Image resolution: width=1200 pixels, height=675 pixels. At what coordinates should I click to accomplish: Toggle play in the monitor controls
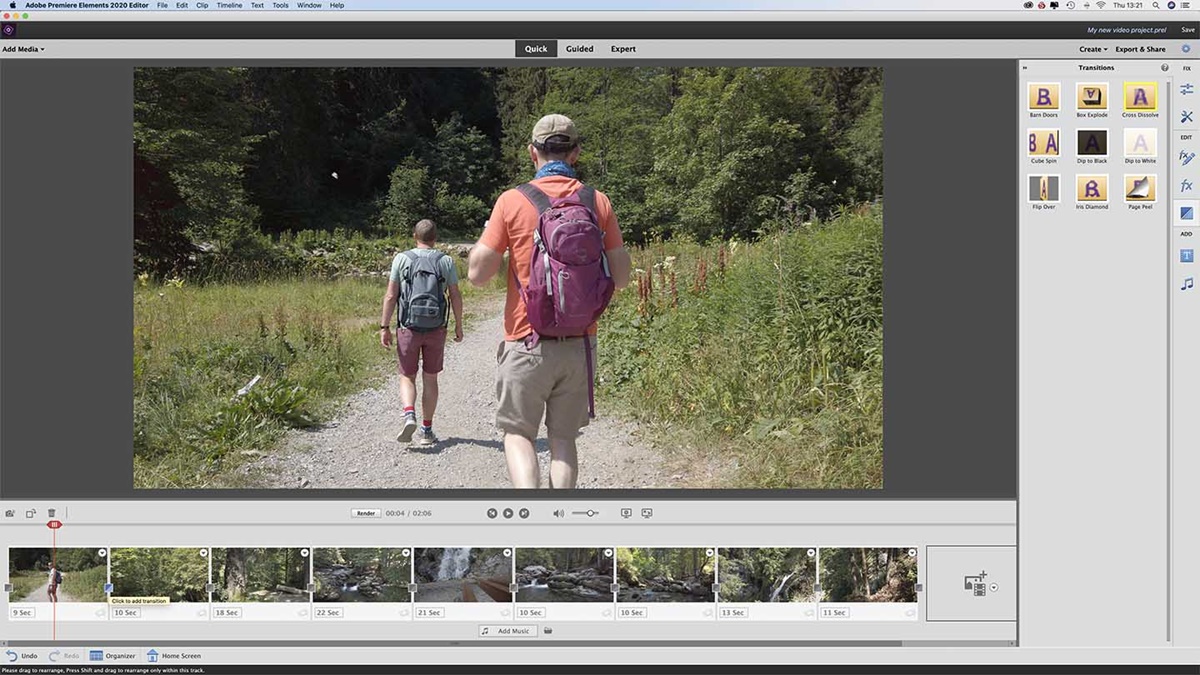coord(508,513)
